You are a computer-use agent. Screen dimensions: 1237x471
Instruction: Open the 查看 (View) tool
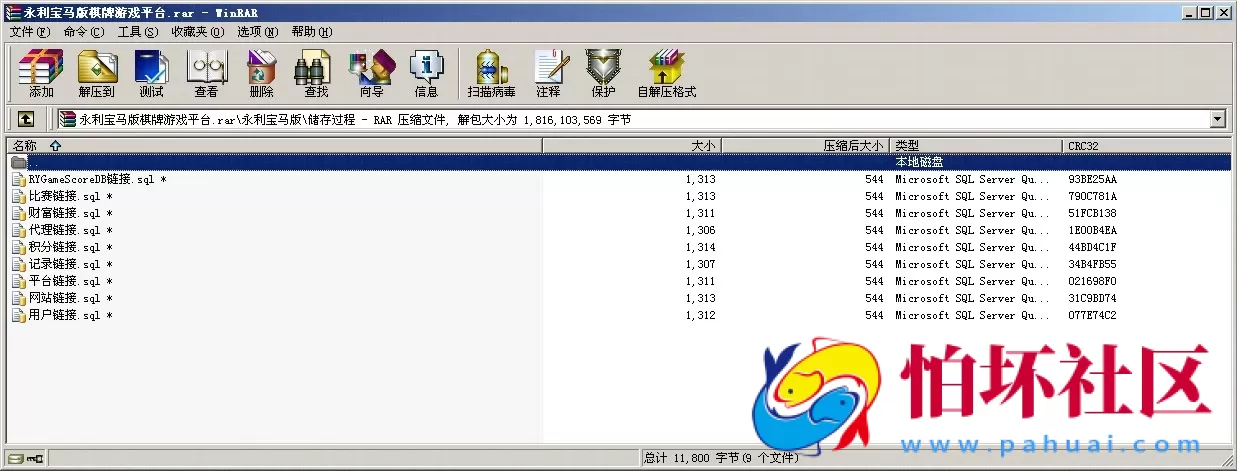206,73
